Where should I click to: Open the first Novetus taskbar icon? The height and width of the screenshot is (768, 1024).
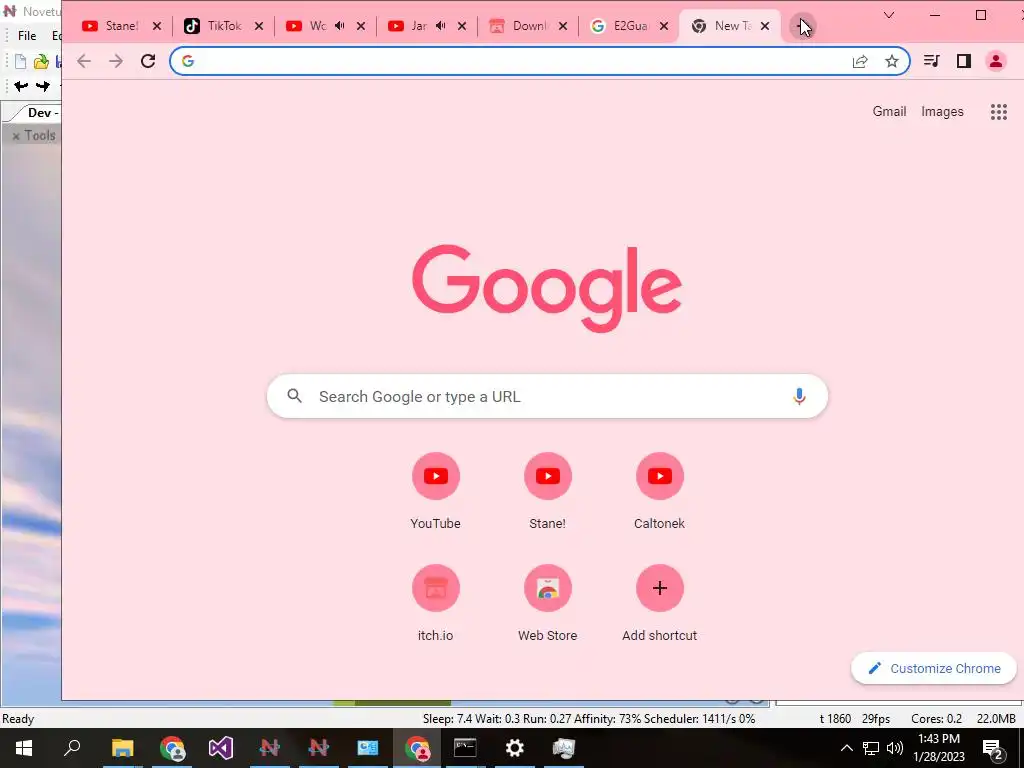point(269,748)
